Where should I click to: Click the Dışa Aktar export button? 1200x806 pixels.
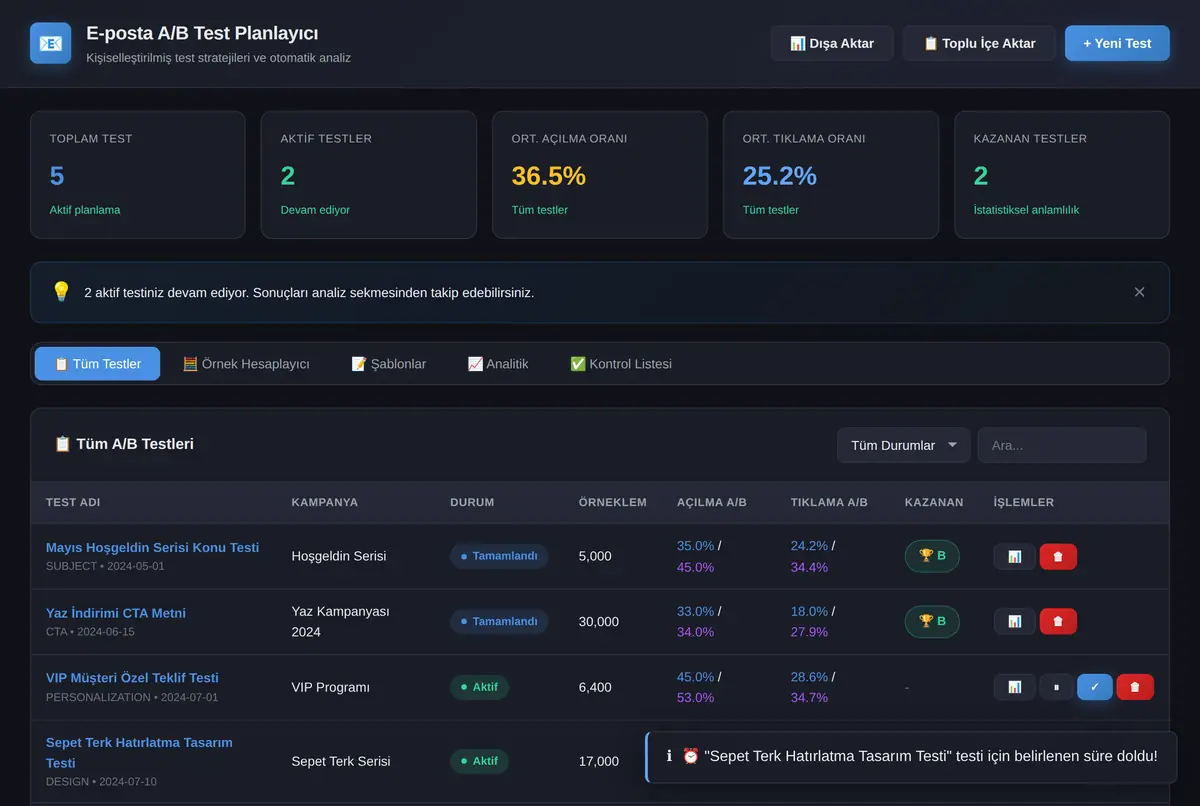[x=832, y=43]
